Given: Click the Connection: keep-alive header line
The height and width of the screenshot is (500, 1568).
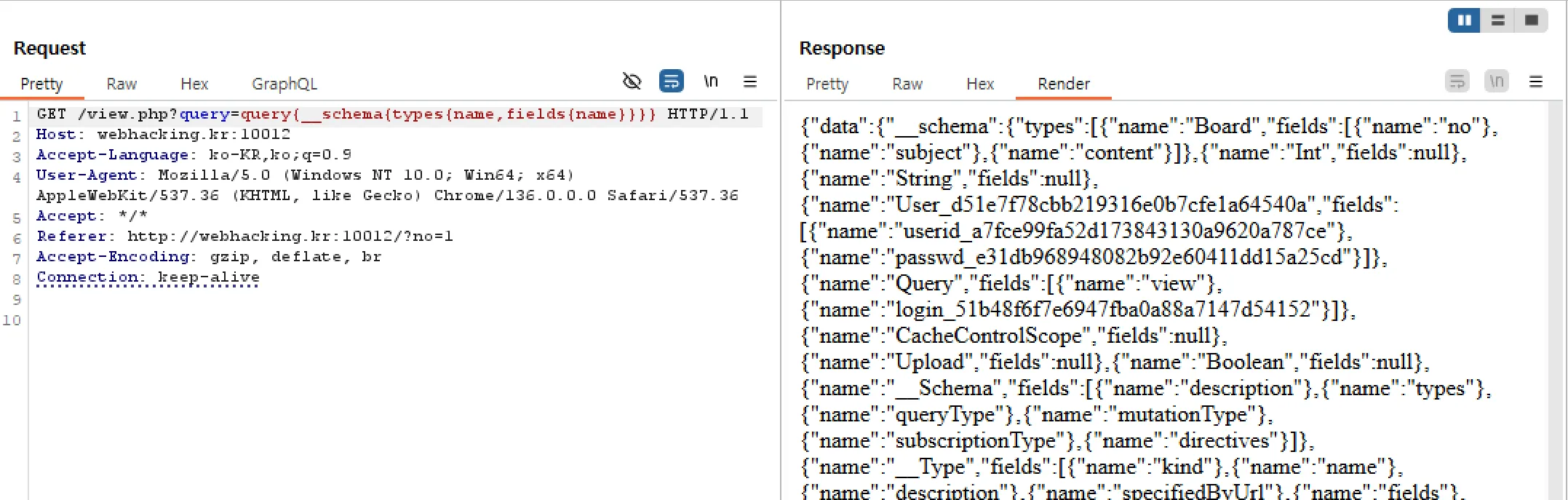Looking at the screenshot, I should click(x=148, y=277).
